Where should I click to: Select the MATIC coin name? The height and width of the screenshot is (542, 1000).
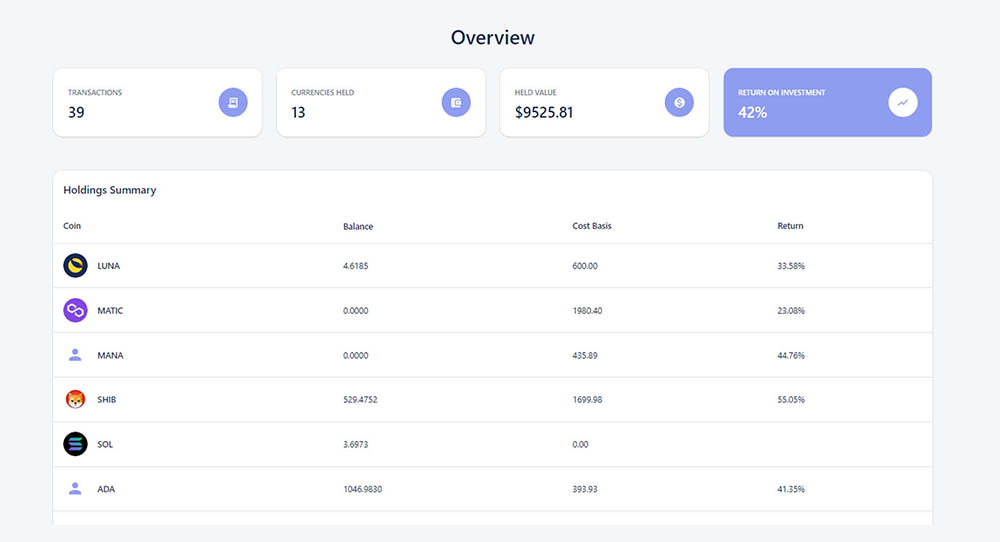click(110, 311)
